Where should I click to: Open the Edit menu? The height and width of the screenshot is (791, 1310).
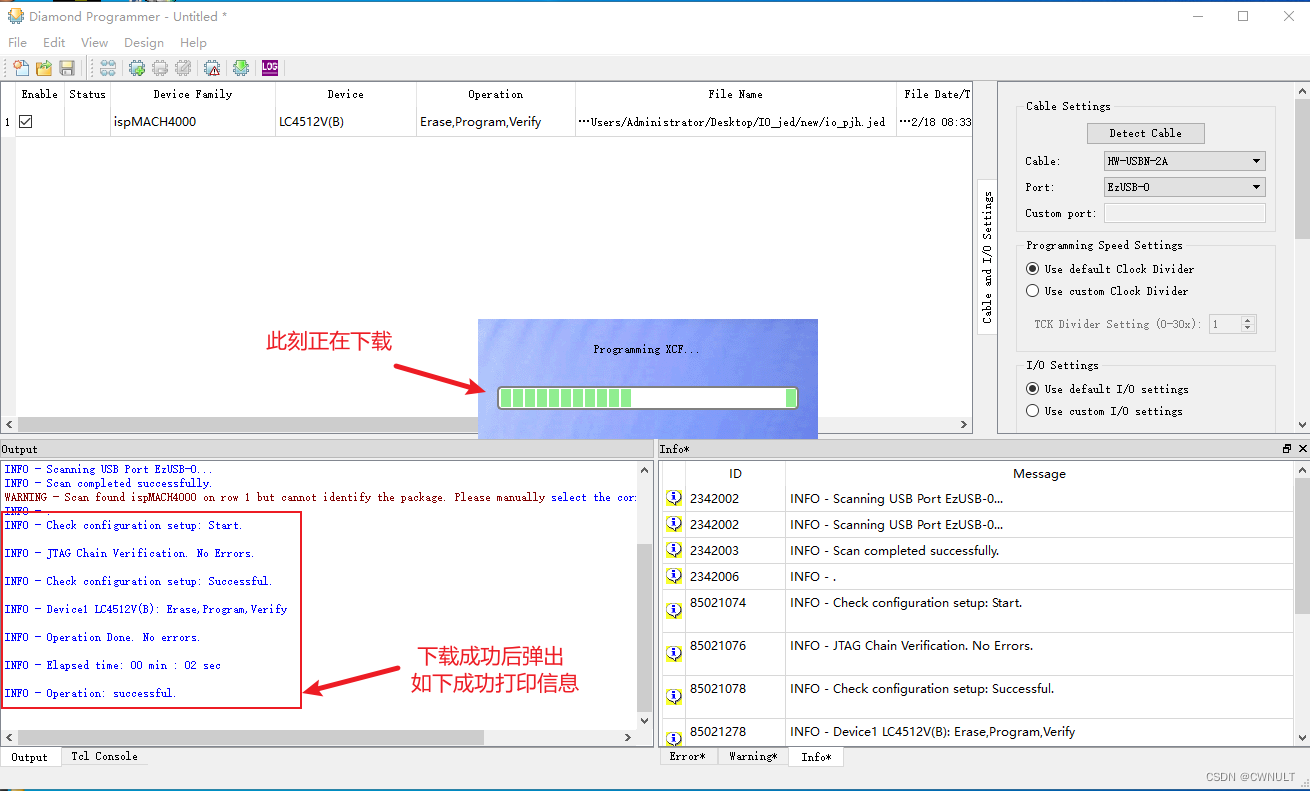(x=54, y=42)
